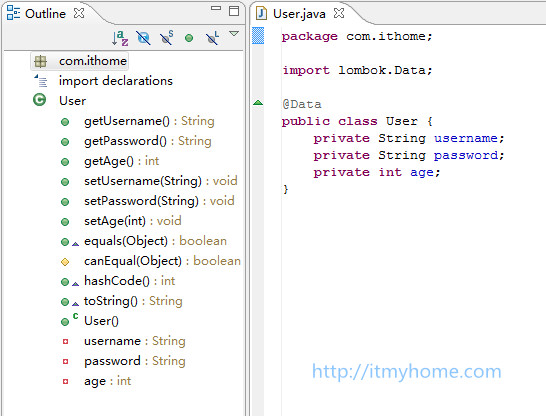The image size is (546, 416).
Task: Toggle Hide Fields in Outline toolbar
Action: pos(143,38)
